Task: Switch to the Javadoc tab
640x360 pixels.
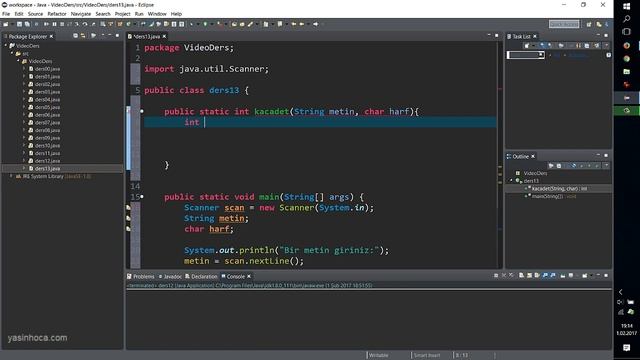Action: tap(170, 276)
